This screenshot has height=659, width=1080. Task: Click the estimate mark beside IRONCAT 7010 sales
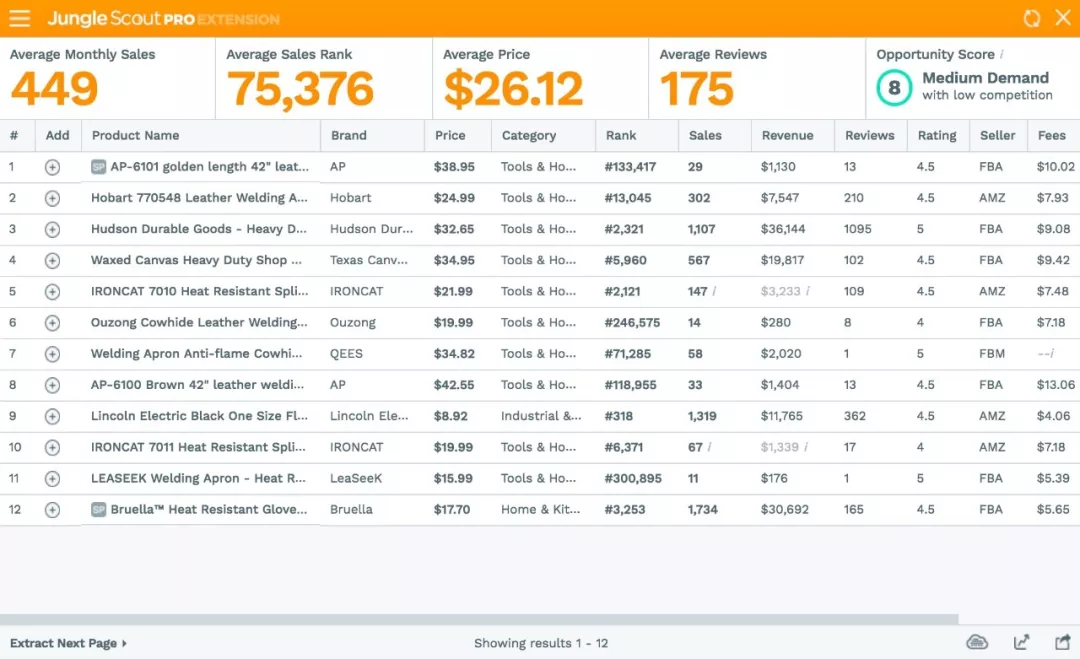pos(714,291)
